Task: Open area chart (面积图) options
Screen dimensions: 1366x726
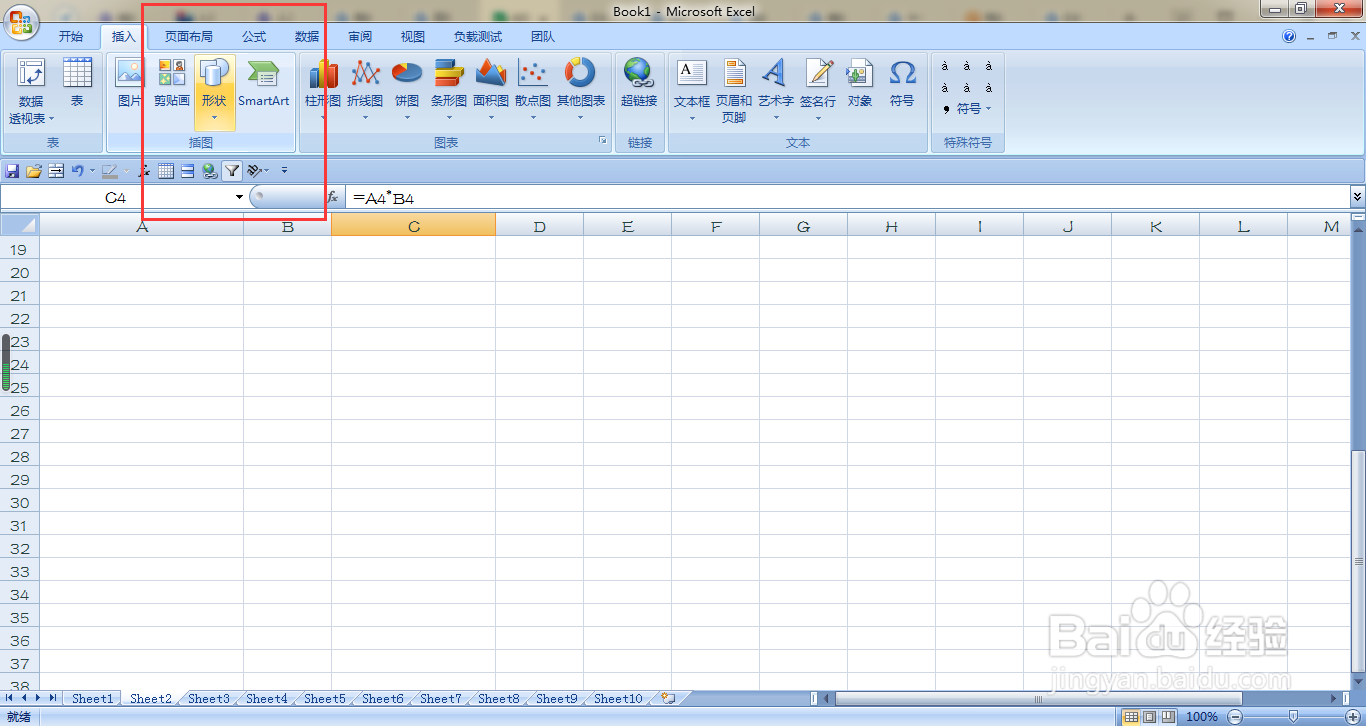Action: 491,90
